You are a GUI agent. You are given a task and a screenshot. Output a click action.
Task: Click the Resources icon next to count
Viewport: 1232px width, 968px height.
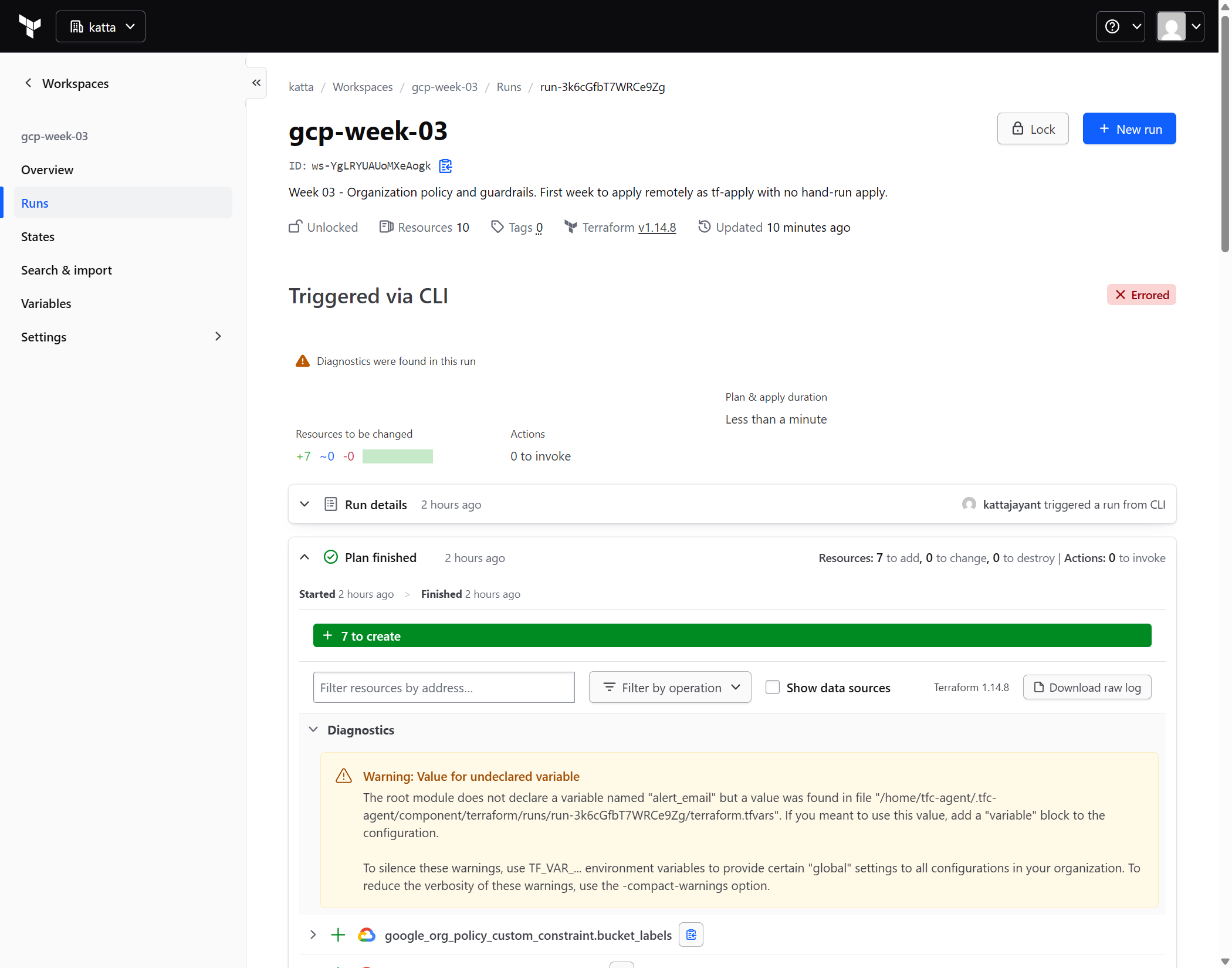386,226
